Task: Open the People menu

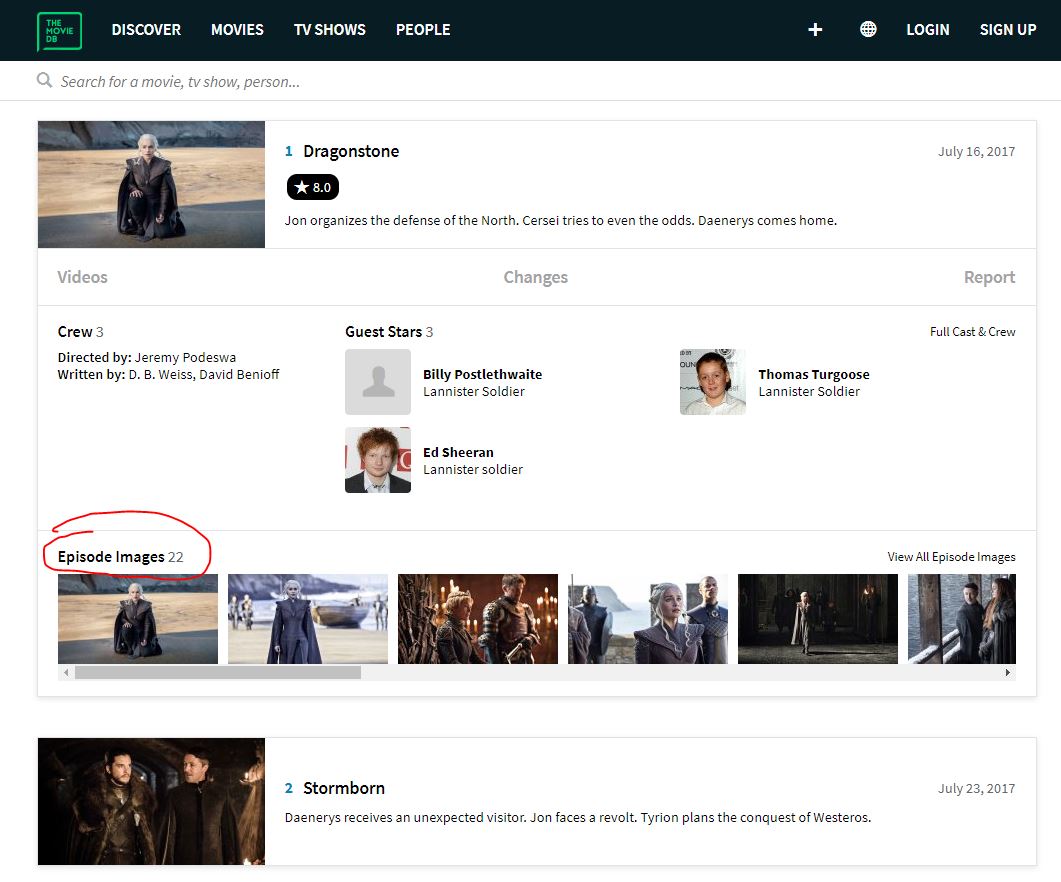Action: pos(423,30)
